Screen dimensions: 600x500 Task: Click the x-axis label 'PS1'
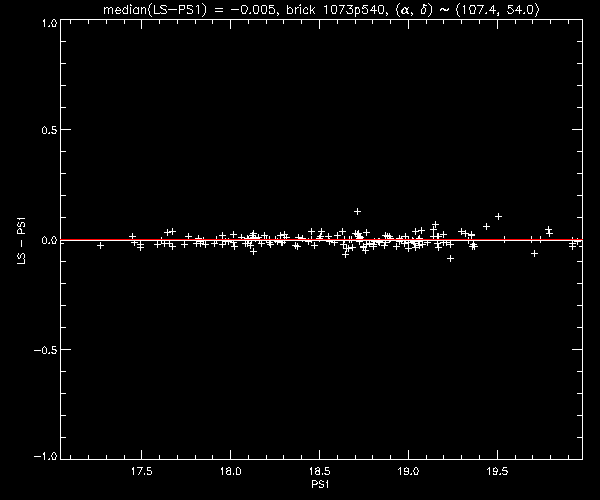coord(320,485)
